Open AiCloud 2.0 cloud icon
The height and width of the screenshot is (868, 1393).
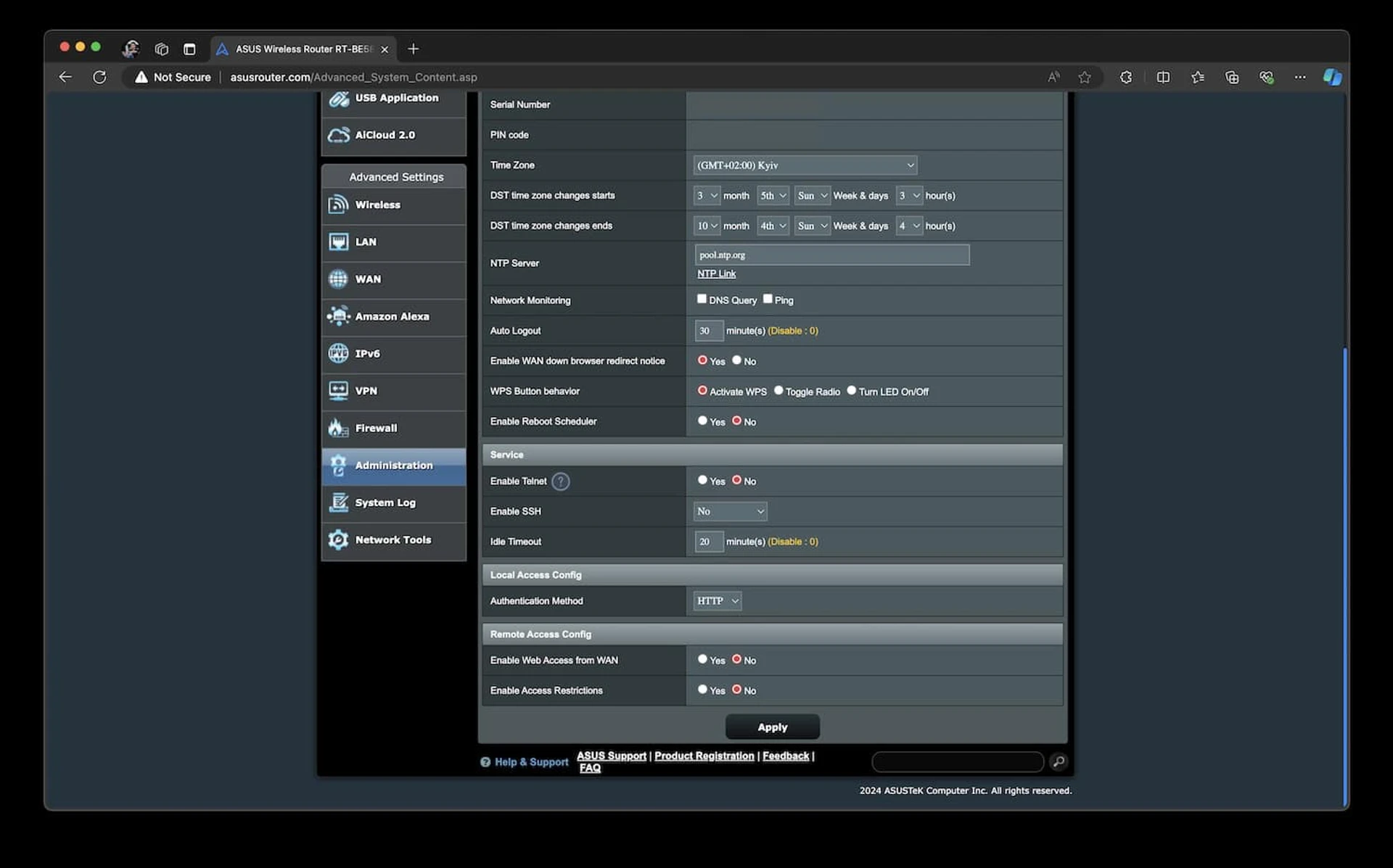coord(339,135)
